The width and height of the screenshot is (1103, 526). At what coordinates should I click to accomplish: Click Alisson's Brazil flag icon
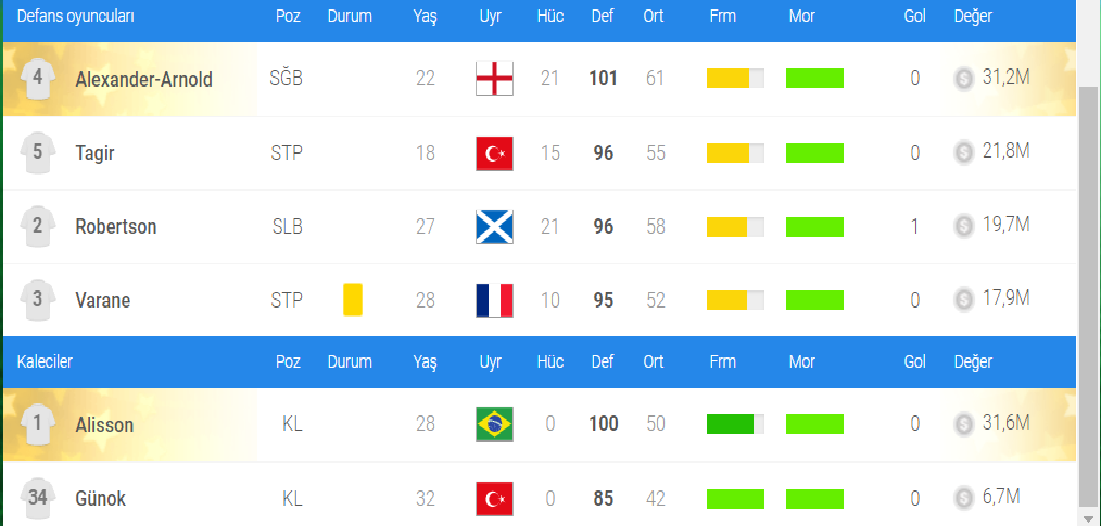point(495,424)
